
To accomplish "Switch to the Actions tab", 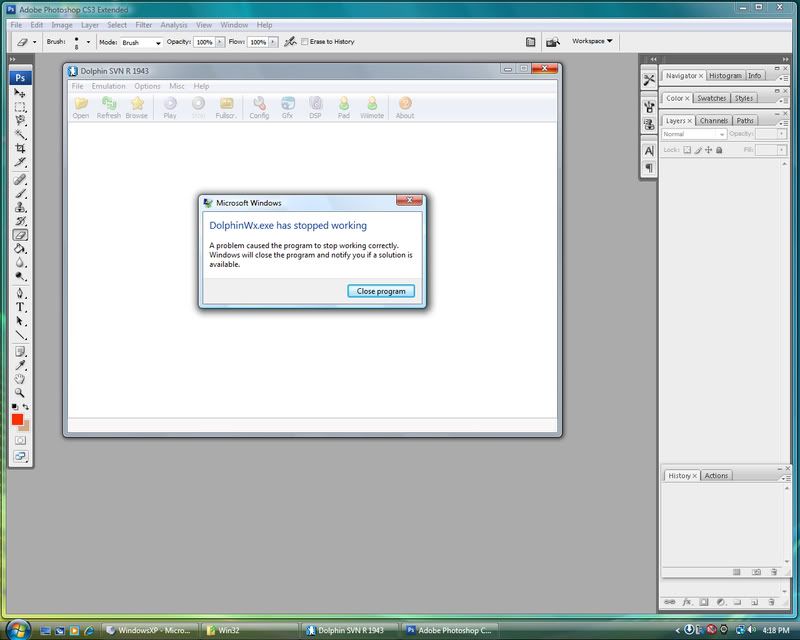I will click(x=716, y=475).
